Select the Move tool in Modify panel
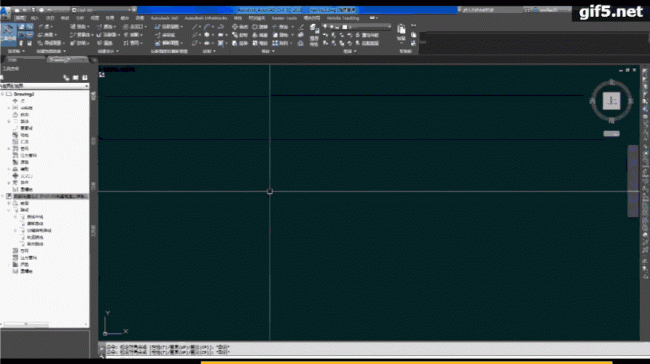The width and height of the screenshot is (650, 364). (x=240, y=27)
